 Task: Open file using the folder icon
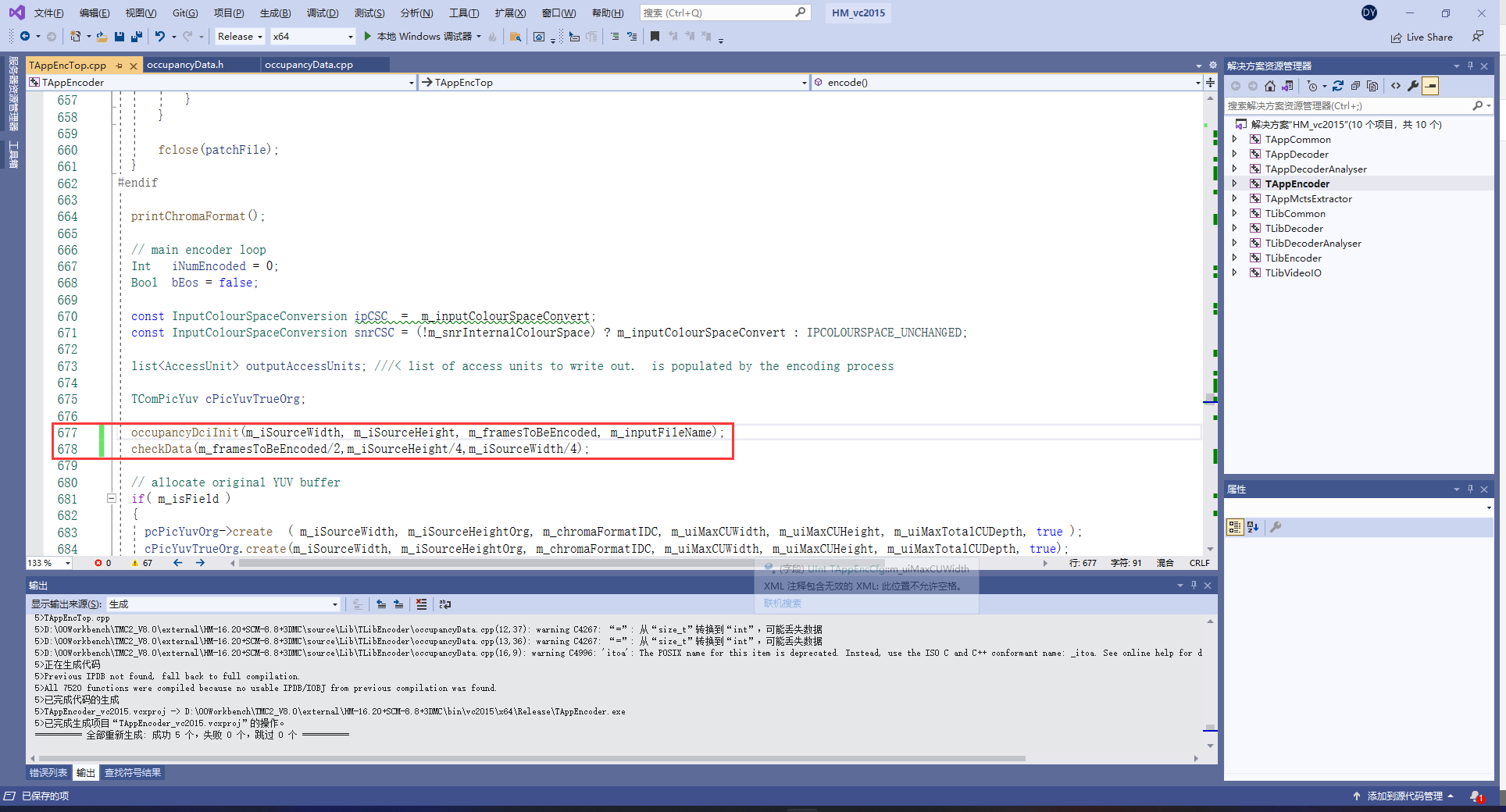[102, 36]
